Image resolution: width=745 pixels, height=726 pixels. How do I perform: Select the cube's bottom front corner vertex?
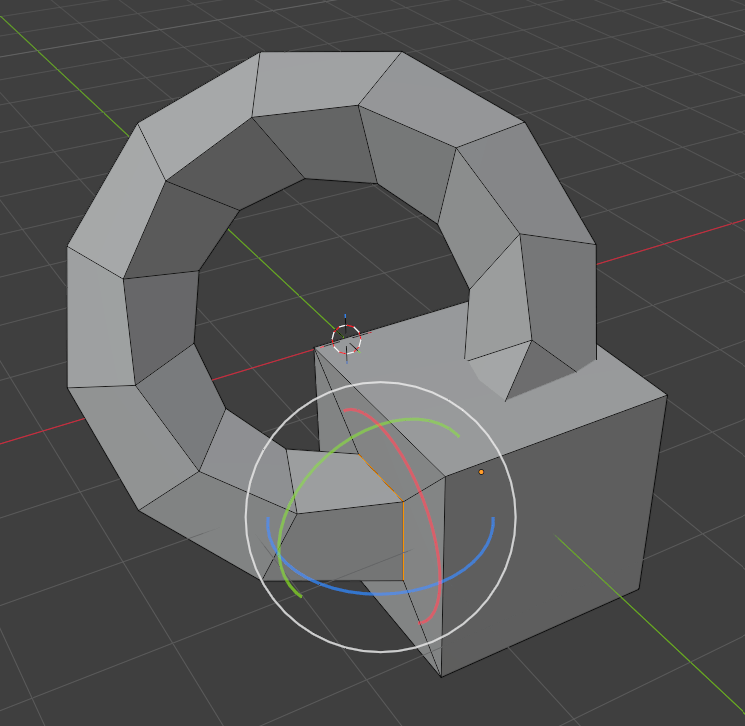pyautogui.click(x=441, y=677)
